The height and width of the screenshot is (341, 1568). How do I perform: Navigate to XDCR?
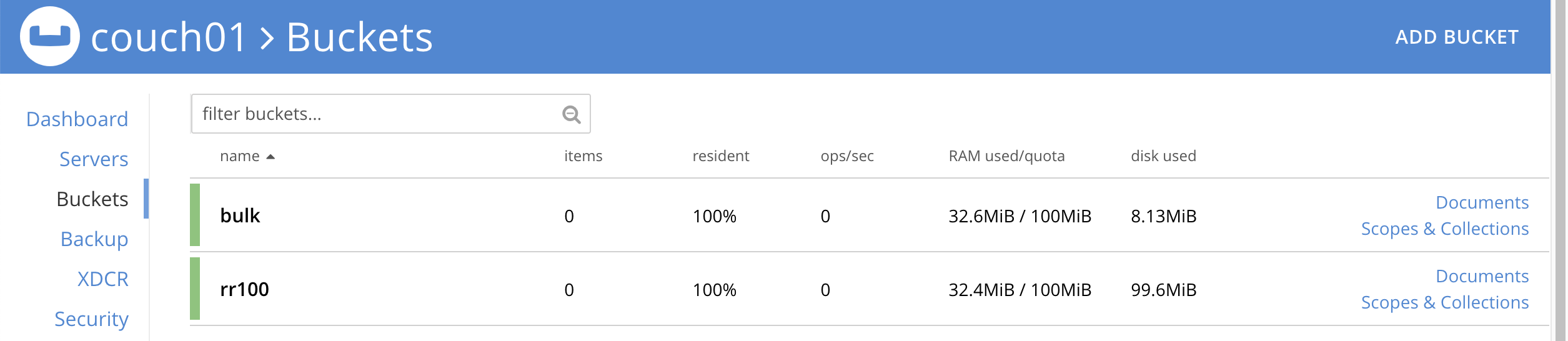pos(103,279)
